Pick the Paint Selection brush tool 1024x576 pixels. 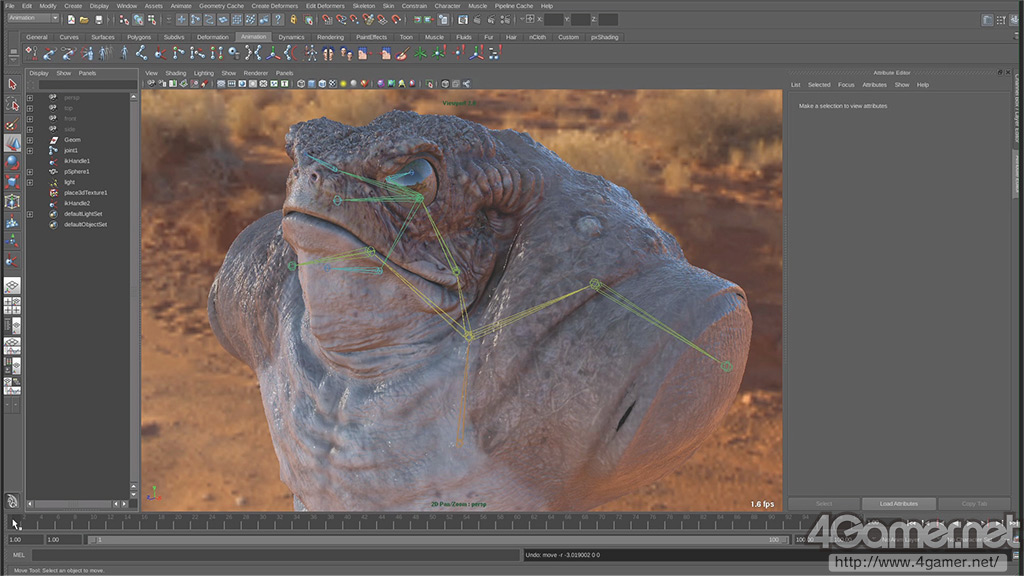point(12,124)
